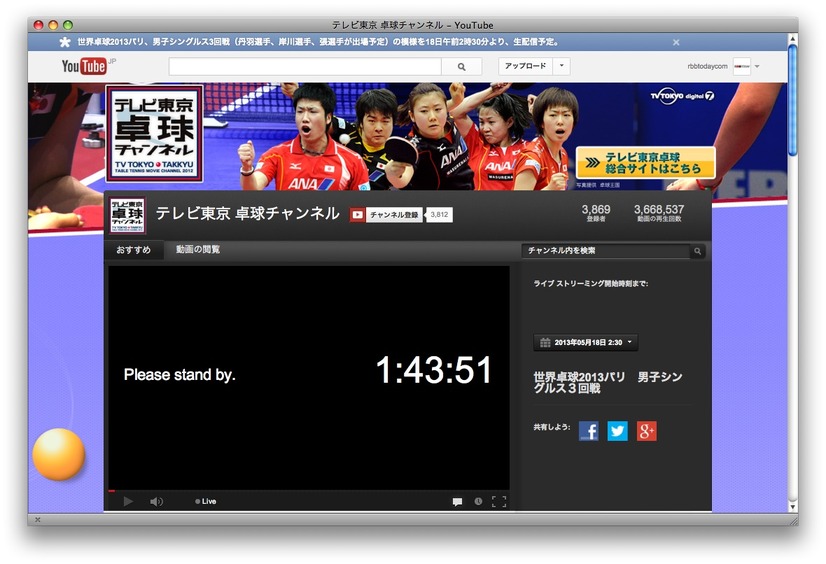Dismiss the blue announcement banner with X
The image size is (826, 564).
676,42
